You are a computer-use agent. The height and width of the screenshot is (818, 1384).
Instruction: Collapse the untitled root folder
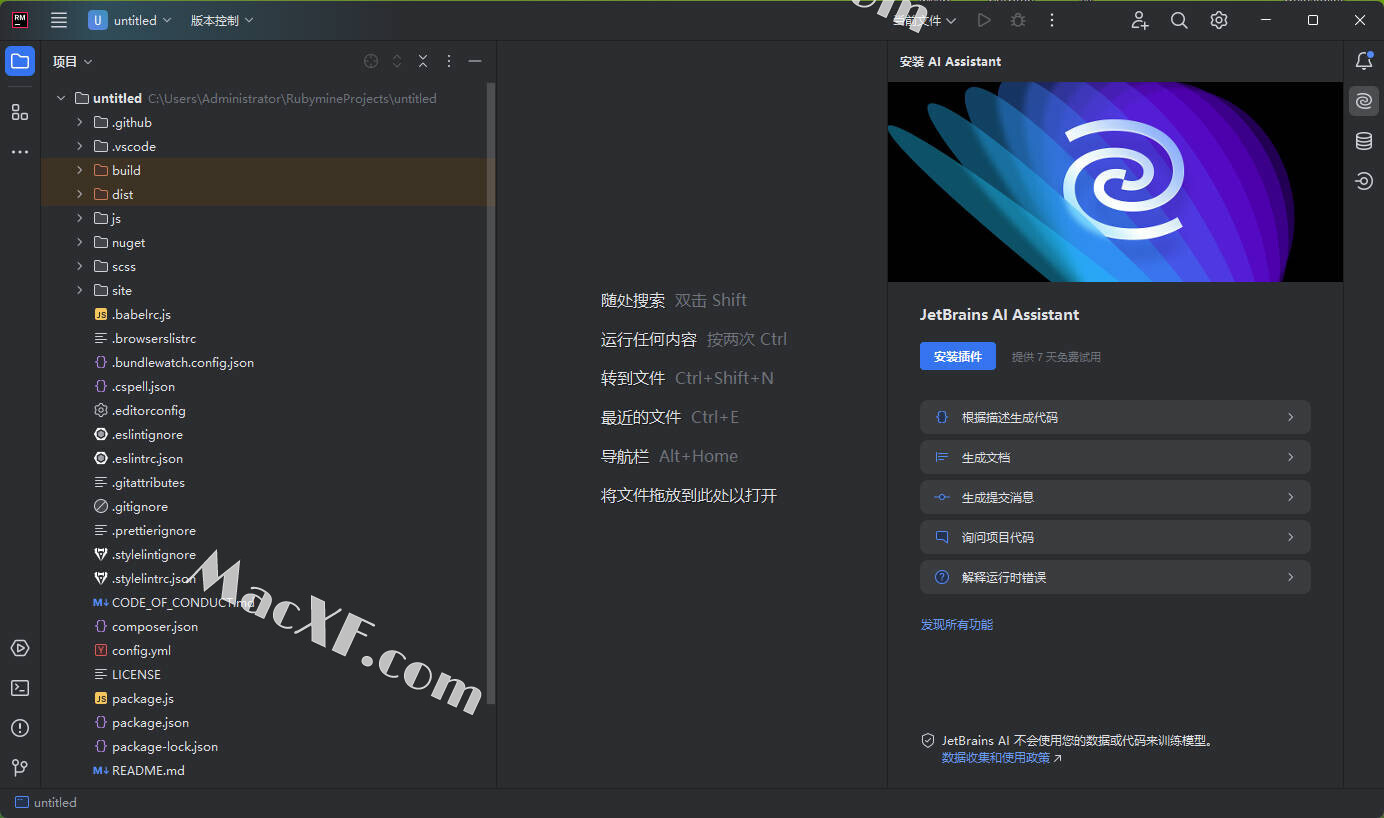pos(61,98)
